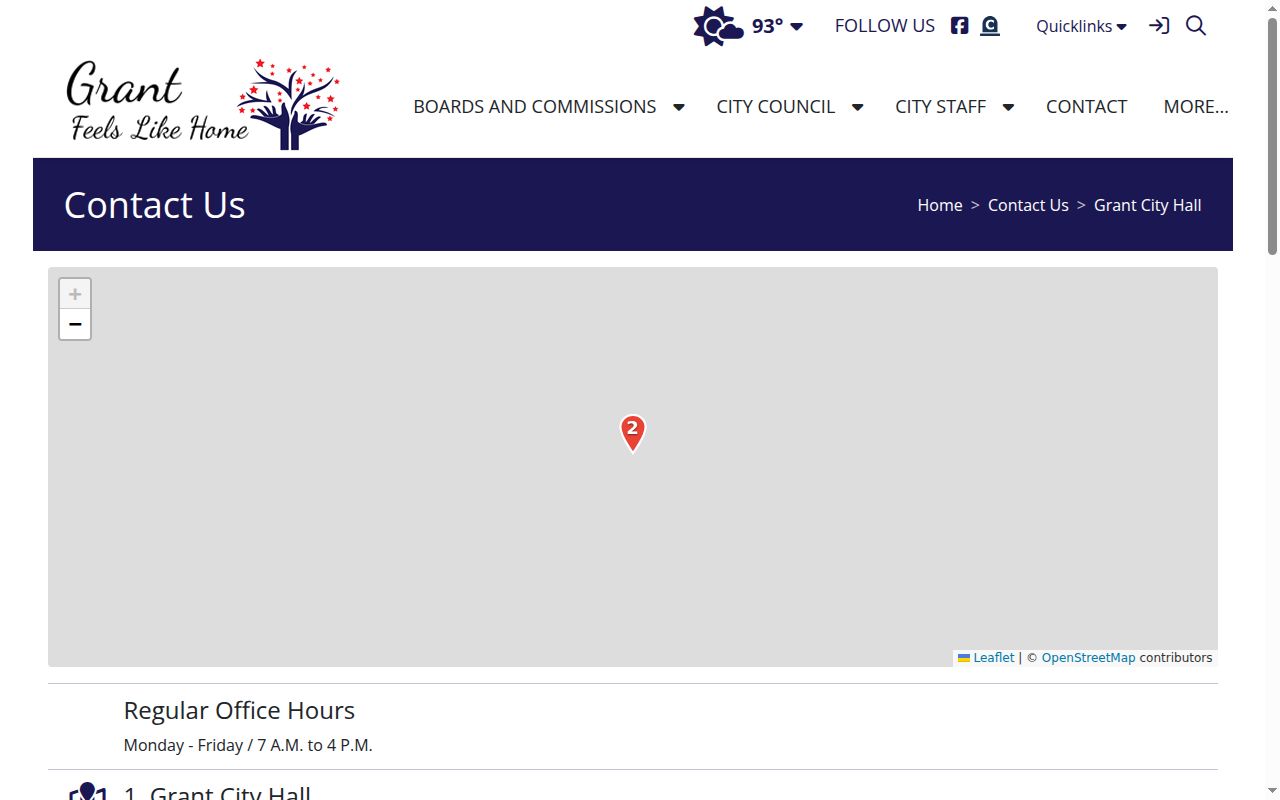
Task: Open the MORE... menu item
Action: (x=1196, y=106)
